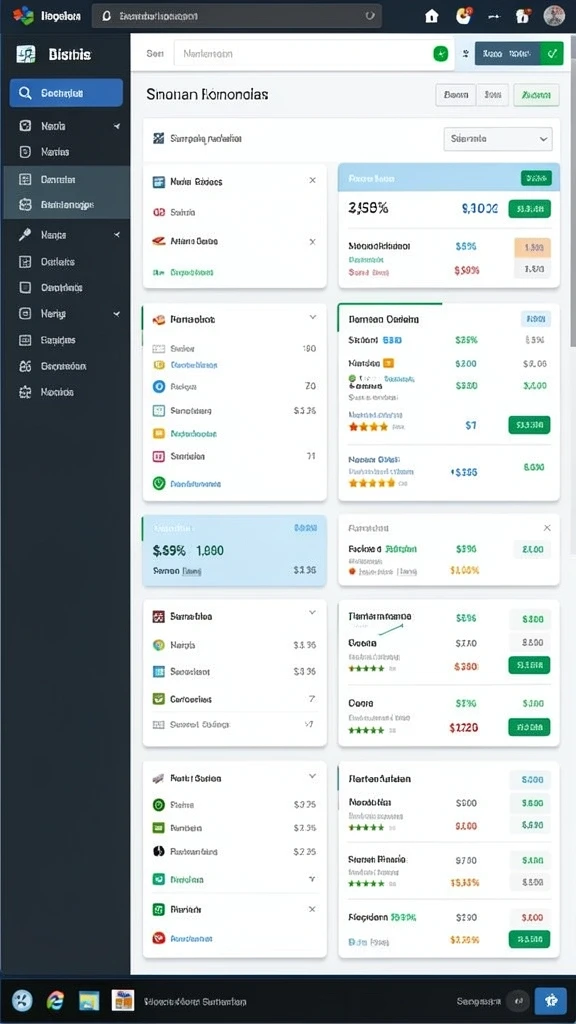Toggle the green checkmark button at top right

coord(552,54)
